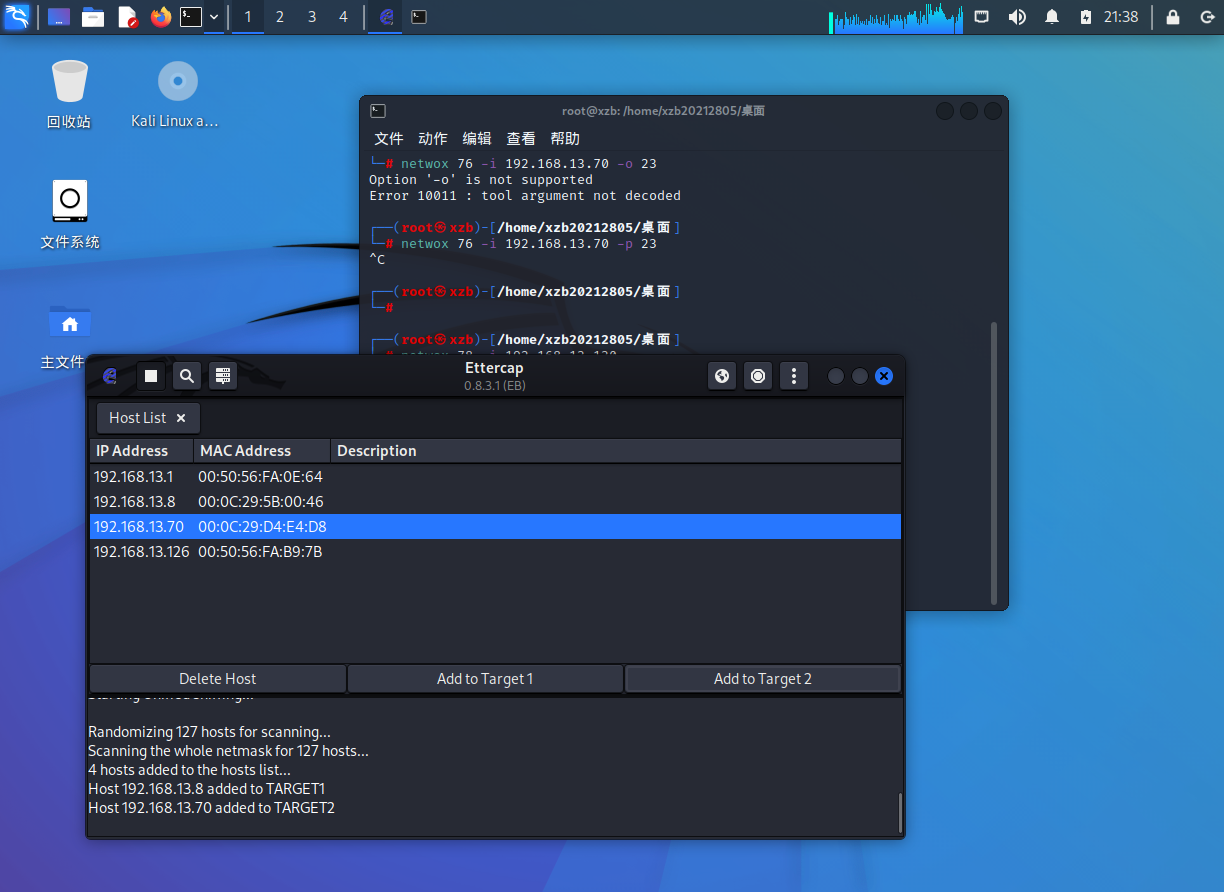Open Ettercap three-dot options menu

794,376
